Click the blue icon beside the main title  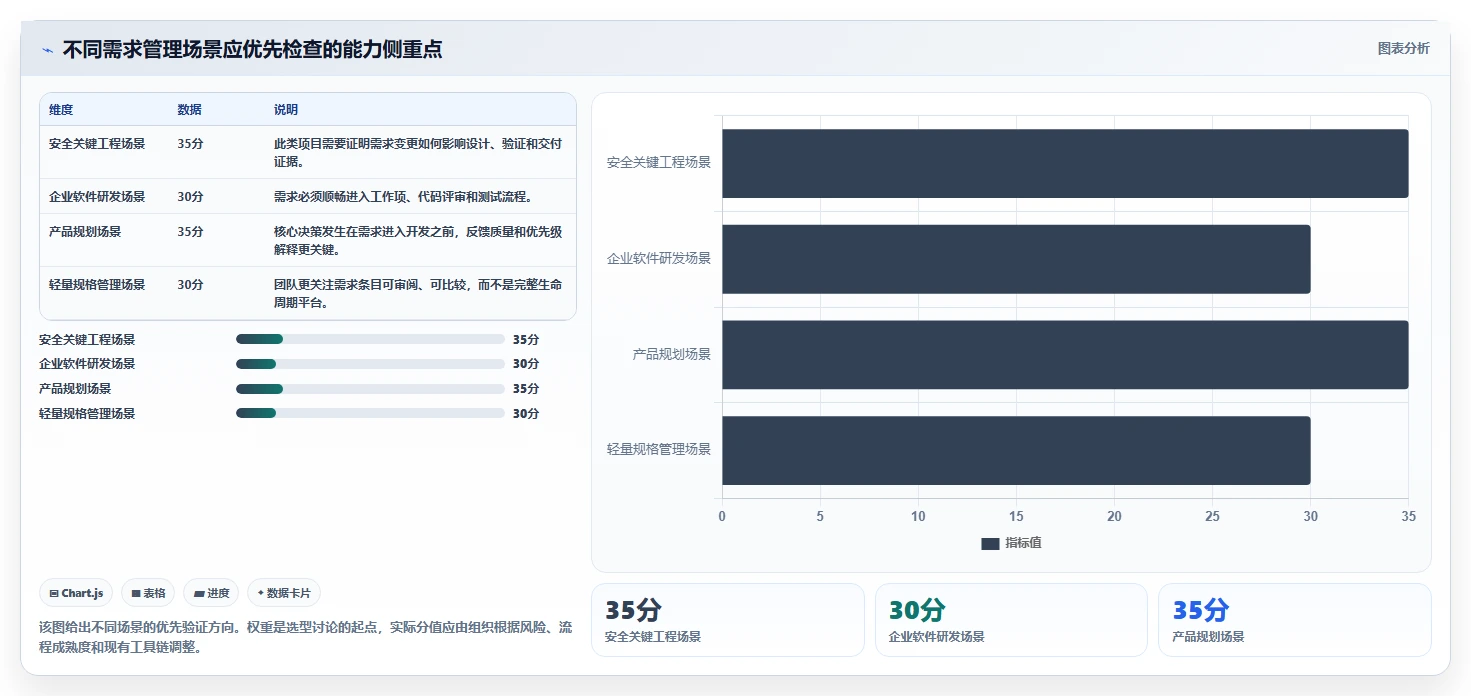click(47, 50)
